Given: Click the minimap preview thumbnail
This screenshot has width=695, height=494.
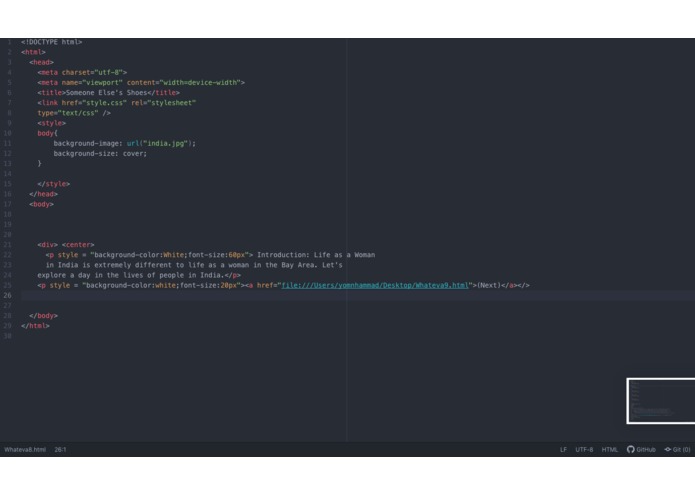Looking at the screenshot, I should 660,401.
